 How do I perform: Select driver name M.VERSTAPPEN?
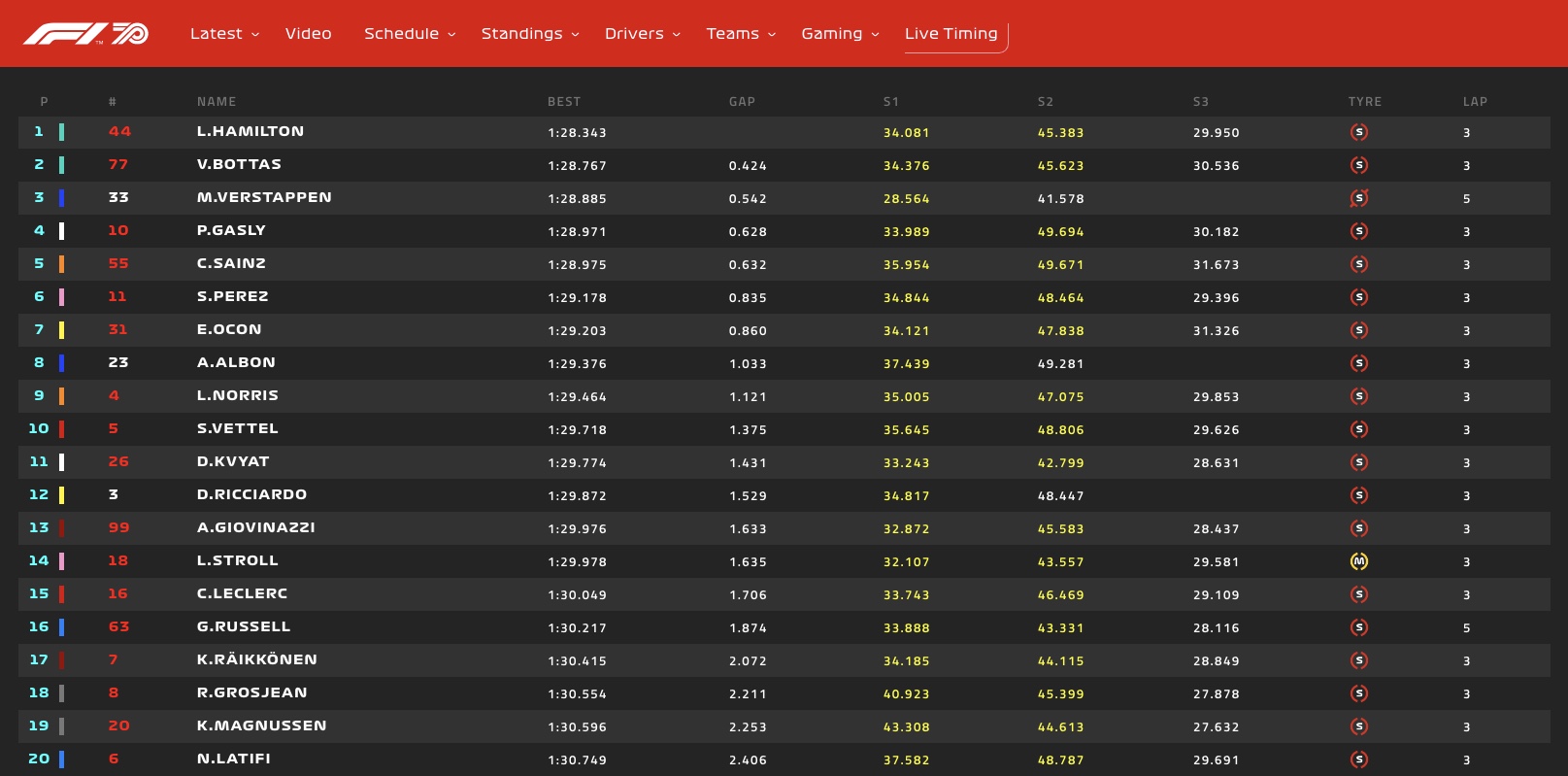[264, 197]
